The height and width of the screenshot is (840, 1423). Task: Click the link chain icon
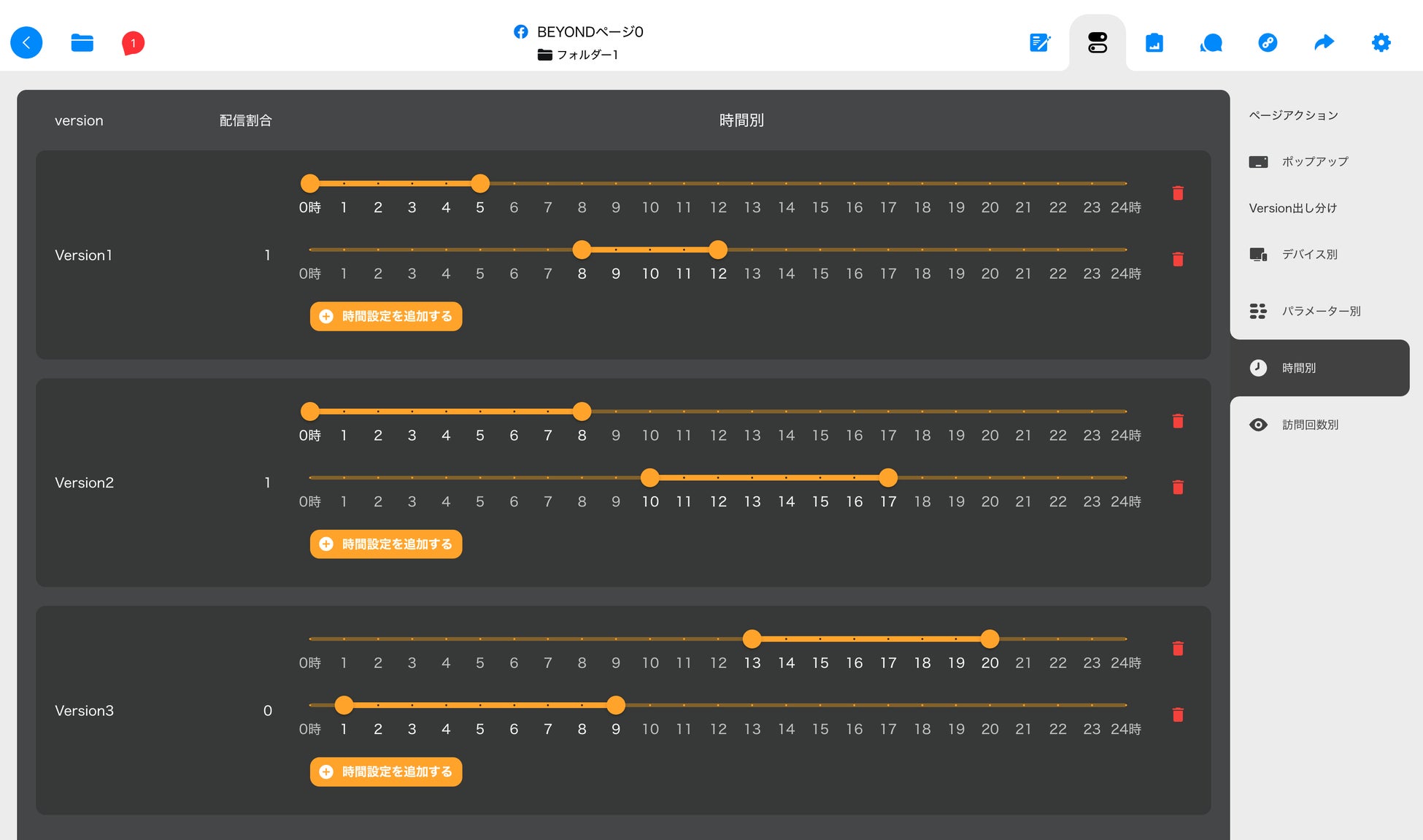coord(1268,42)
